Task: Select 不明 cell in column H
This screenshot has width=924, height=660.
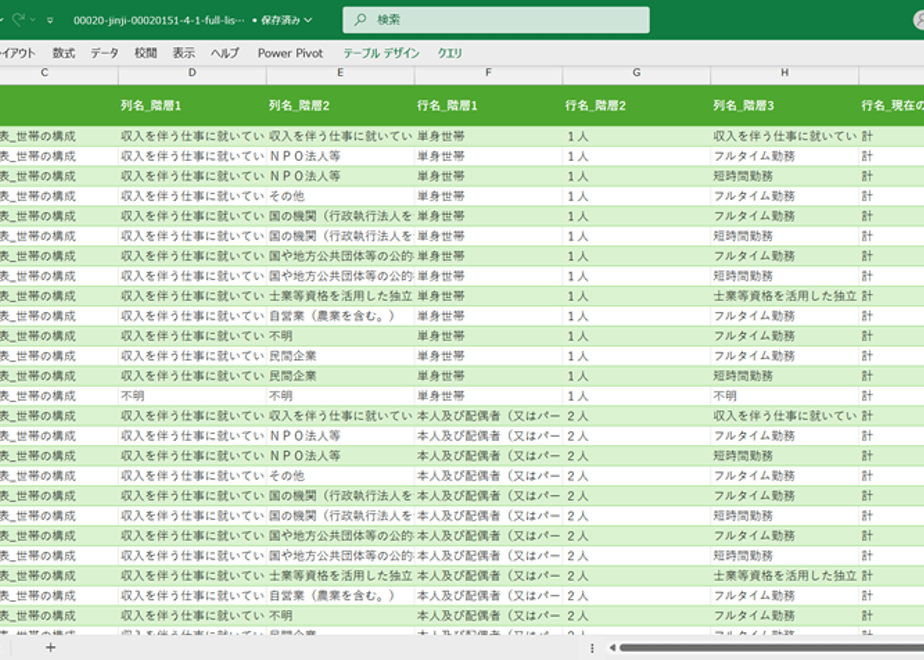Action: 784,396
